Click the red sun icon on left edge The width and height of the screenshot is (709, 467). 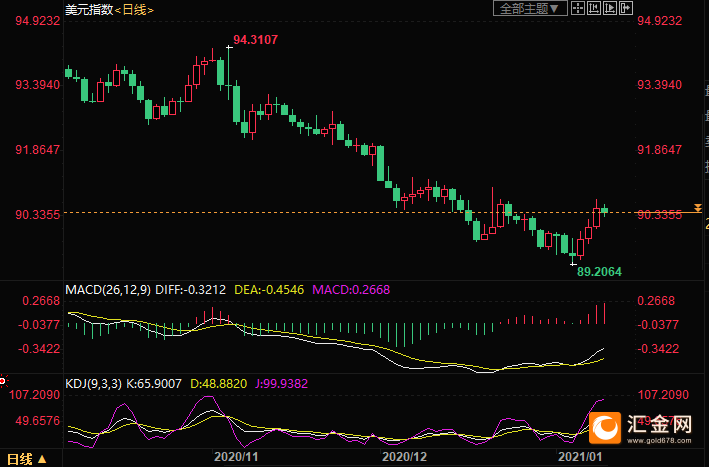pyautogui.click(x=3, y=382)
